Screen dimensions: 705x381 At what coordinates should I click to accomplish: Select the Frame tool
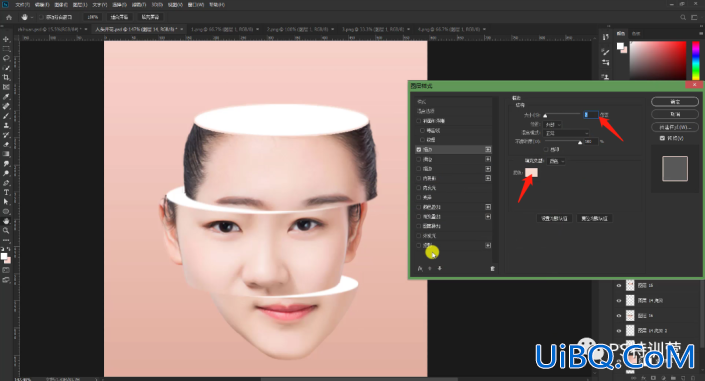6,87
